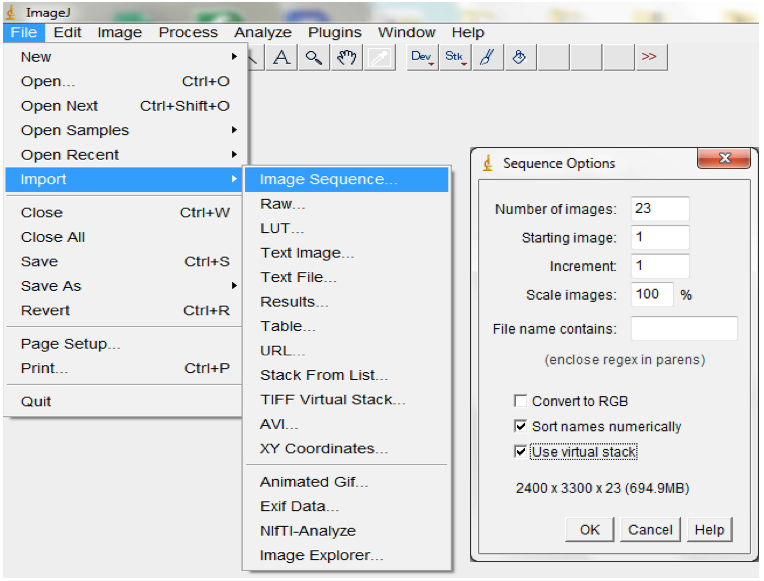Screen dimensions: 764x581
Task: Choose TIFF Virtual Stack... option
Action: tap(346, 400)
